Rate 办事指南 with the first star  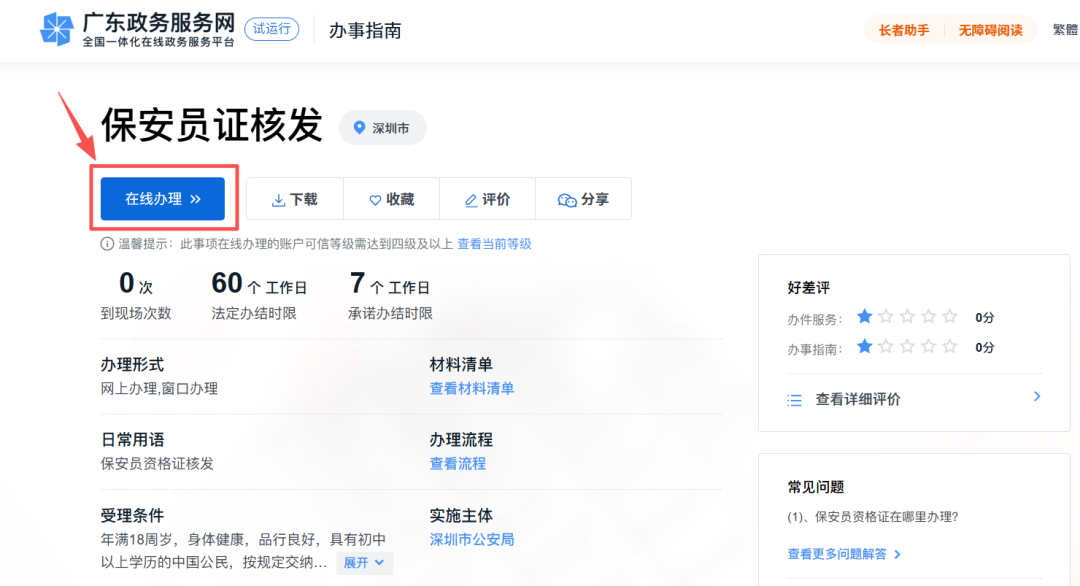coord(865,347)
